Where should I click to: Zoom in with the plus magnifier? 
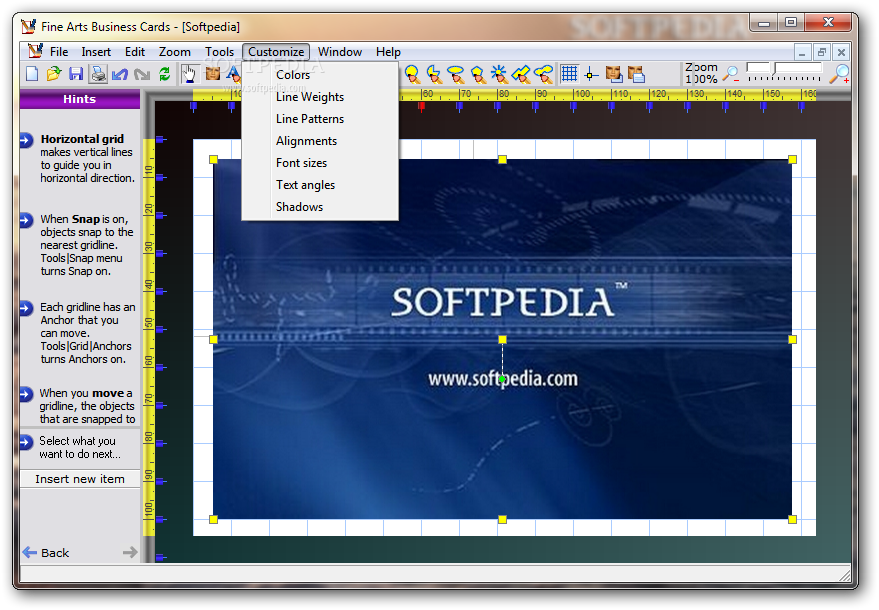pos(841,73)
